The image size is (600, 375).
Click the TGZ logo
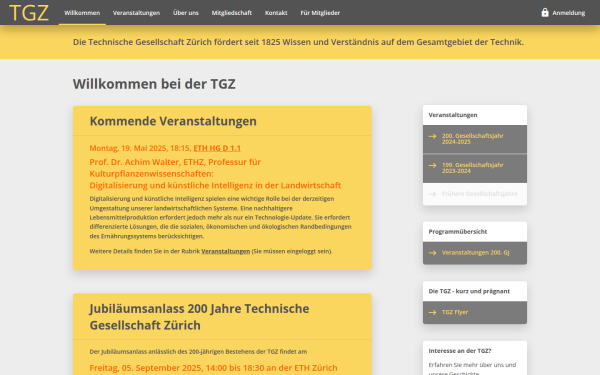coord(29,13)
